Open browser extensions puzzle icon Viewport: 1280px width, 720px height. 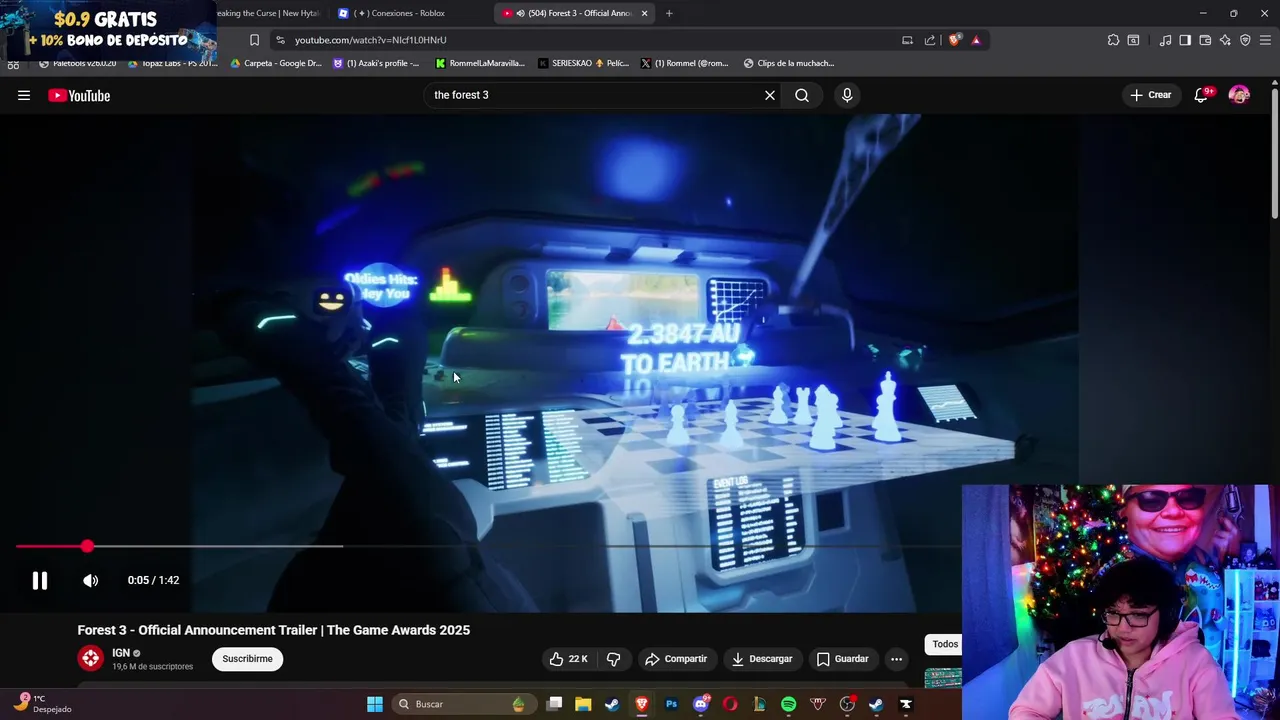click(x=1113, y=40)
